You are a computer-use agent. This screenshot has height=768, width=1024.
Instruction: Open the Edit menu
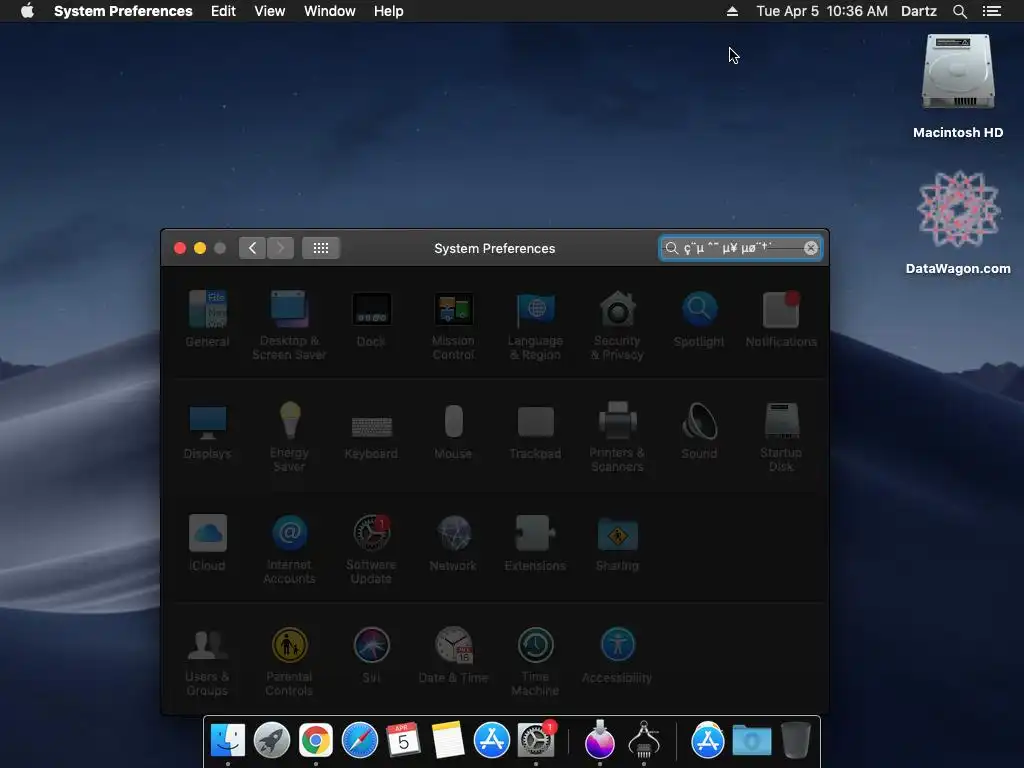(223, 11)
